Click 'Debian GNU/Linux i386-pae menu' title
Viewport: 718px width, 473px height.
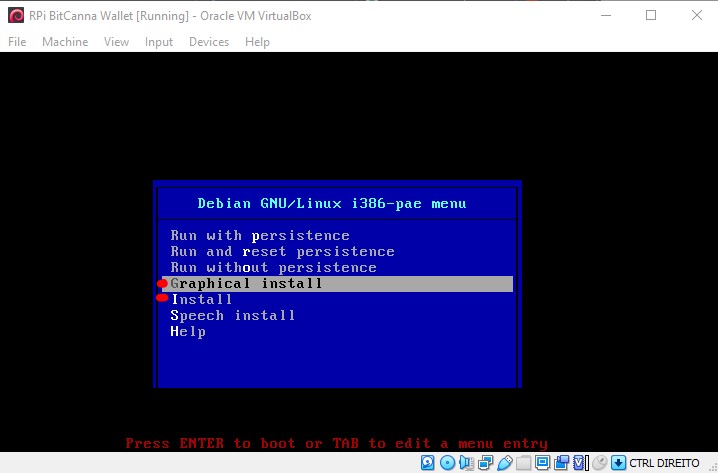332,203
